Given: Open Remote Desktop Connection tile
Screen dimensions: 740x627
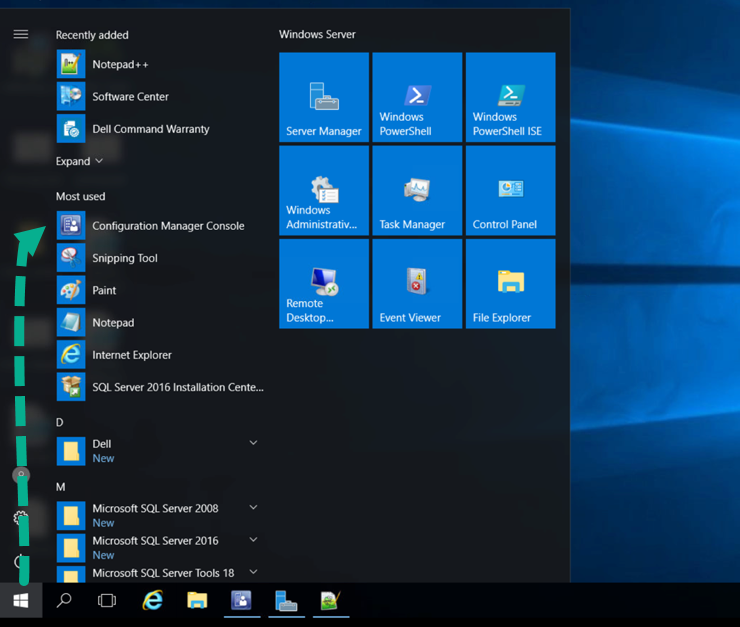Looking at the screenshot, I should (x=324, y=284).
